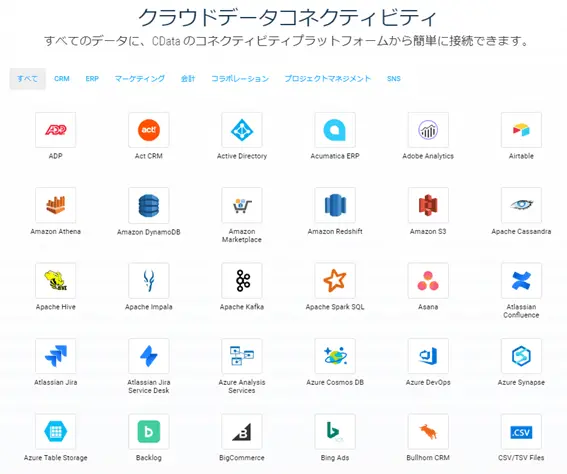
Task: Open the Apache Kafka icon
Action: coord(242,281)
